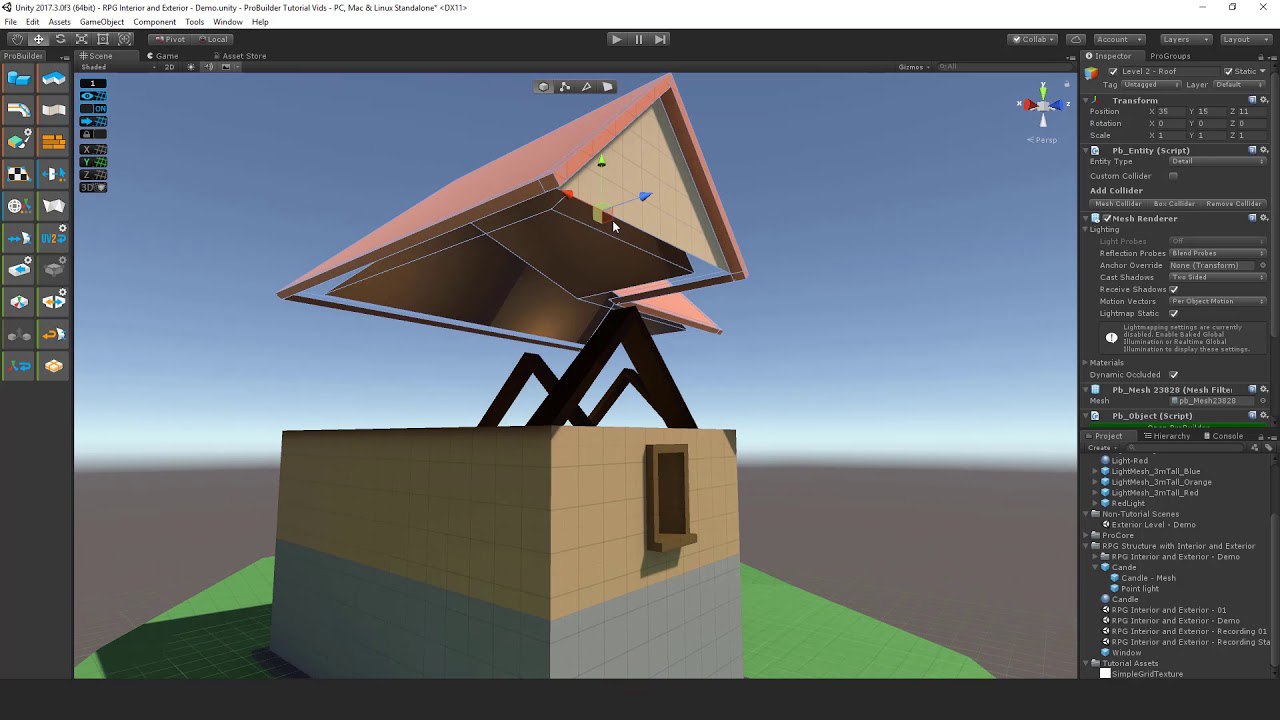Toggle scene lighting sun icon
This screenshot has height=720, width=1280.
(190, 67)
